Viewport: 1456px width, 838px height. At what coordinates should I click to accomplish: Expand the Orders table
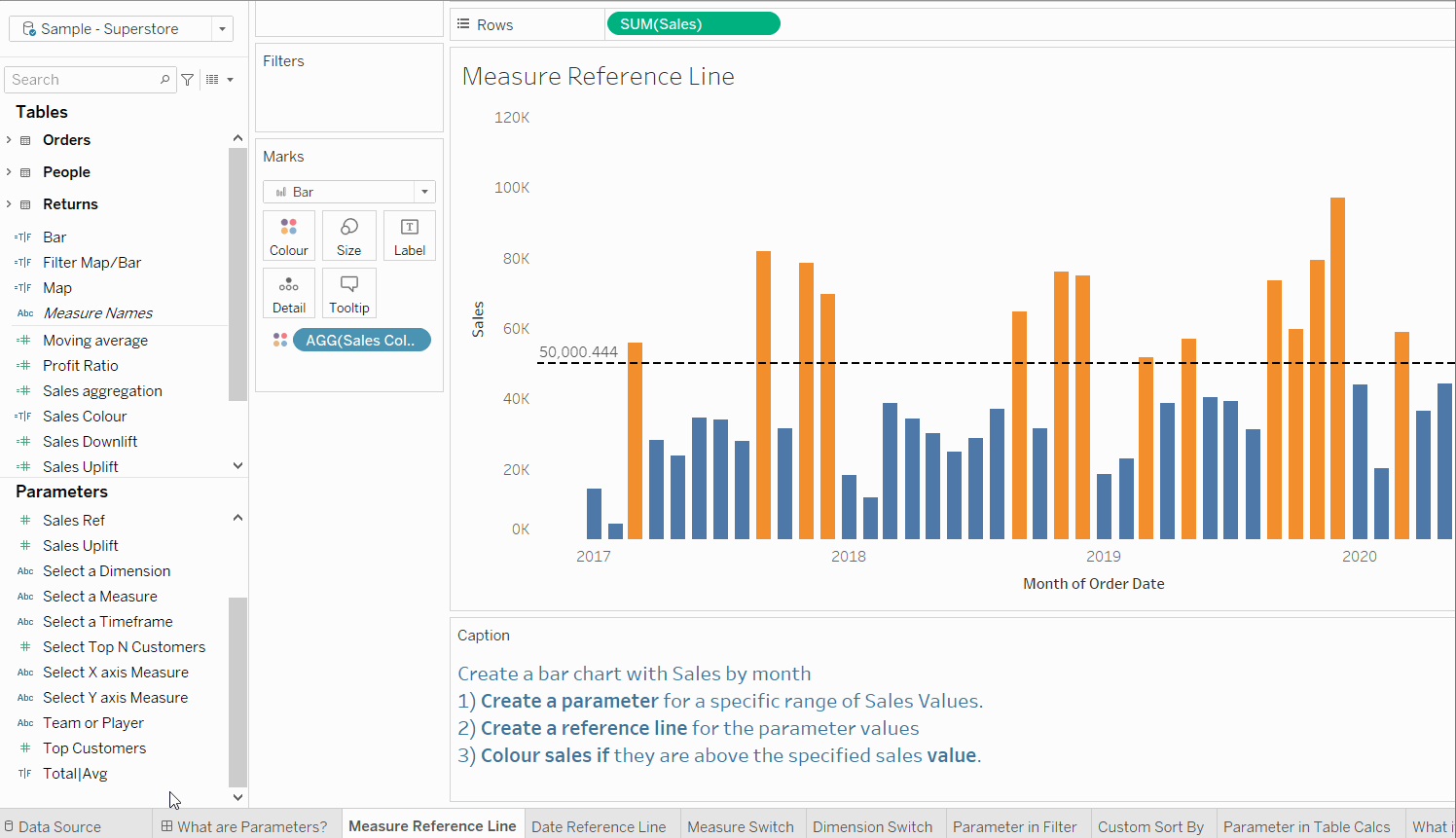point(10,140)
